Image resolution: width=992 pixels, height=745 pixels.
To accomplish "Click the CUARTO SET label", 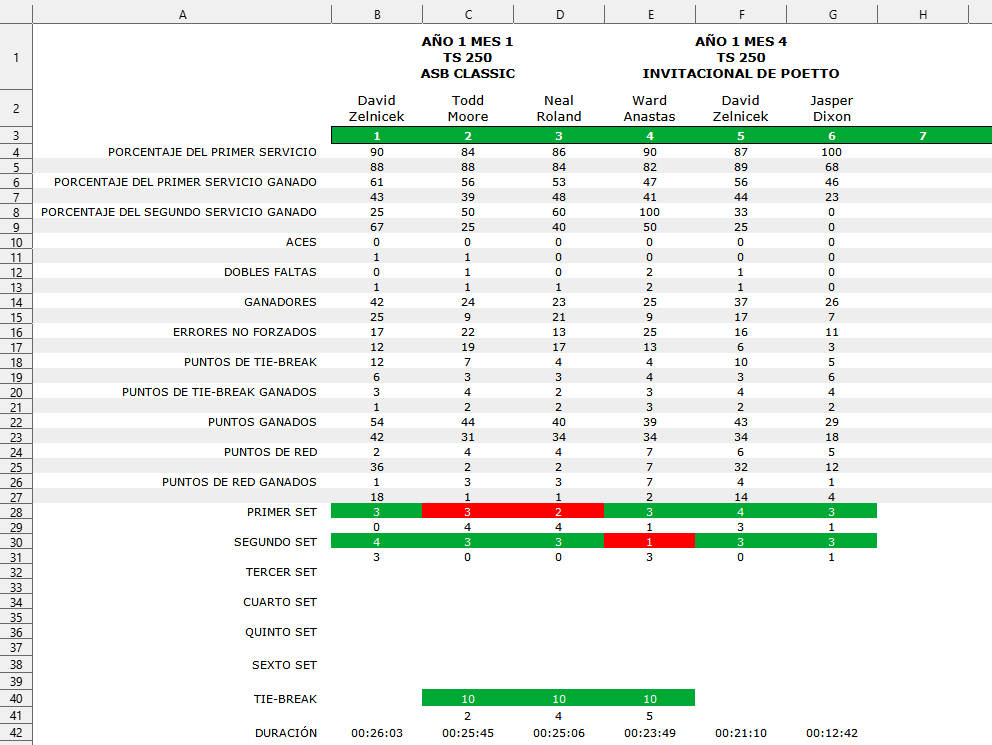I will point(280,603).
